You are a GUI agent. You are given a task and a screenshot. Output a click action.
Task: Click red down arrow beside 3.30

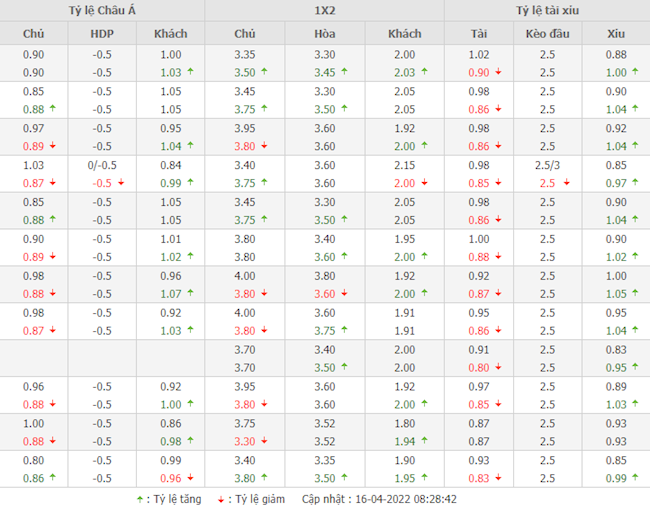click(265, 441)
